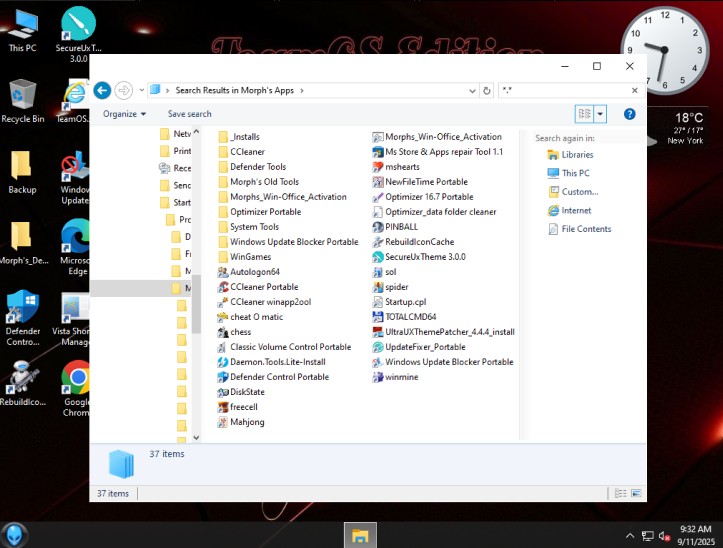Viewport: 723px width, 548px height.
Task: Select the DiskState icon
Action: 223,392
